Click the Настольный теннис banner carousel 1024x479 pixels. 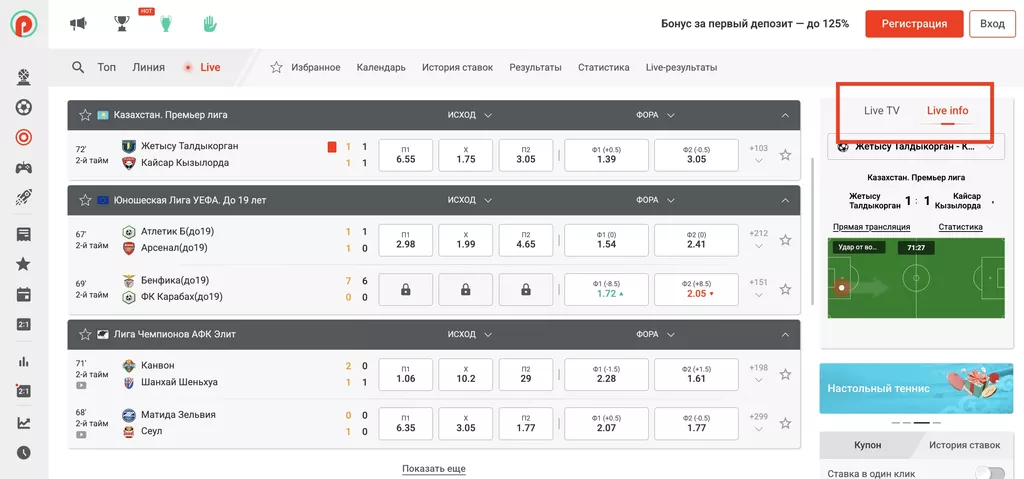pos(915,388)
